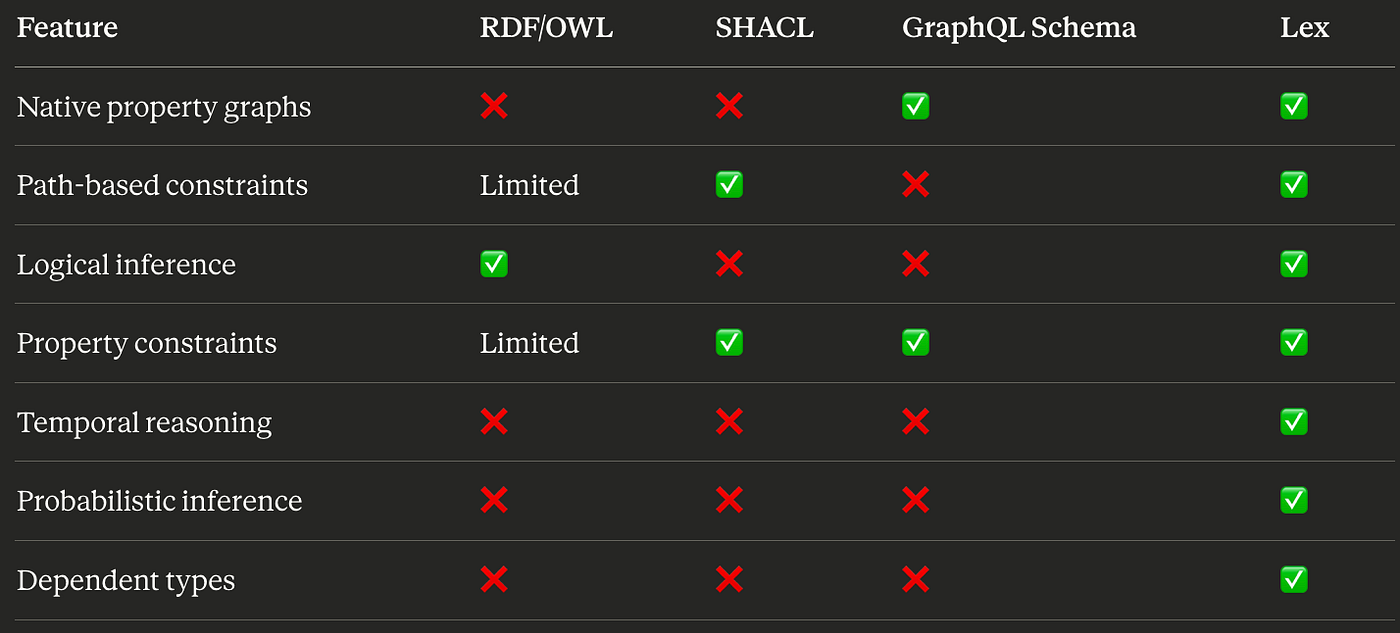Click Limited in the Path-based constraints row
Screen dimensions: 1400x633
pyautogui.click(x=529, y=185)
